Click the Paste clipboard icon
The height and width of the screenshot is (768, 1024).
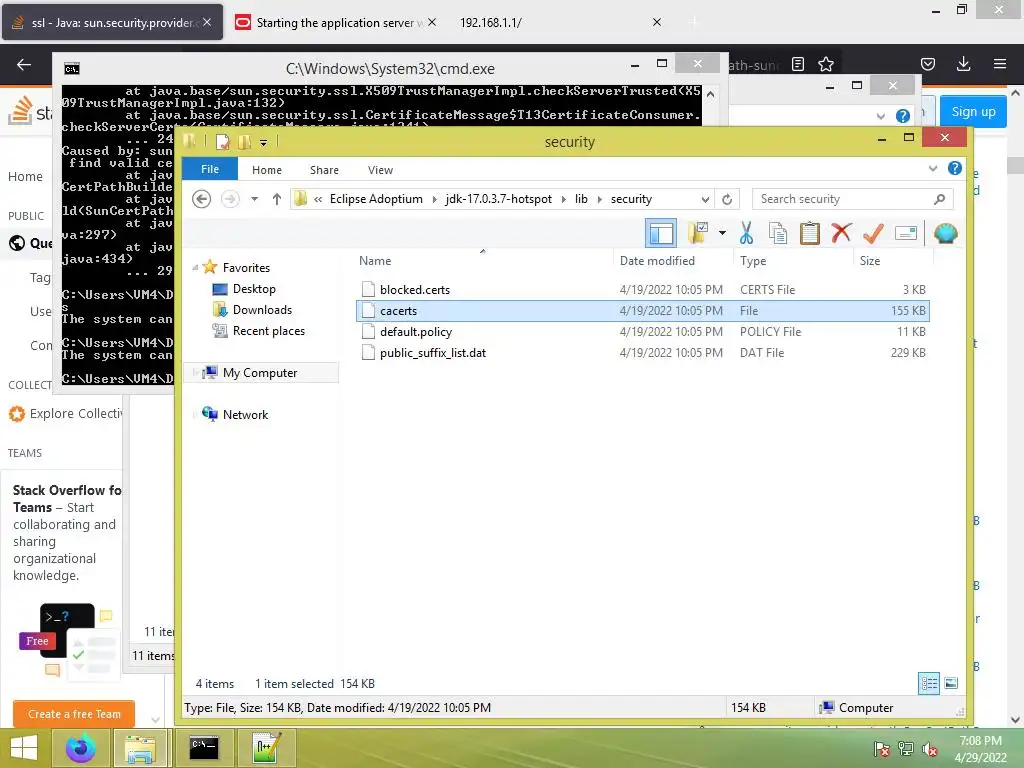point(809,233)
